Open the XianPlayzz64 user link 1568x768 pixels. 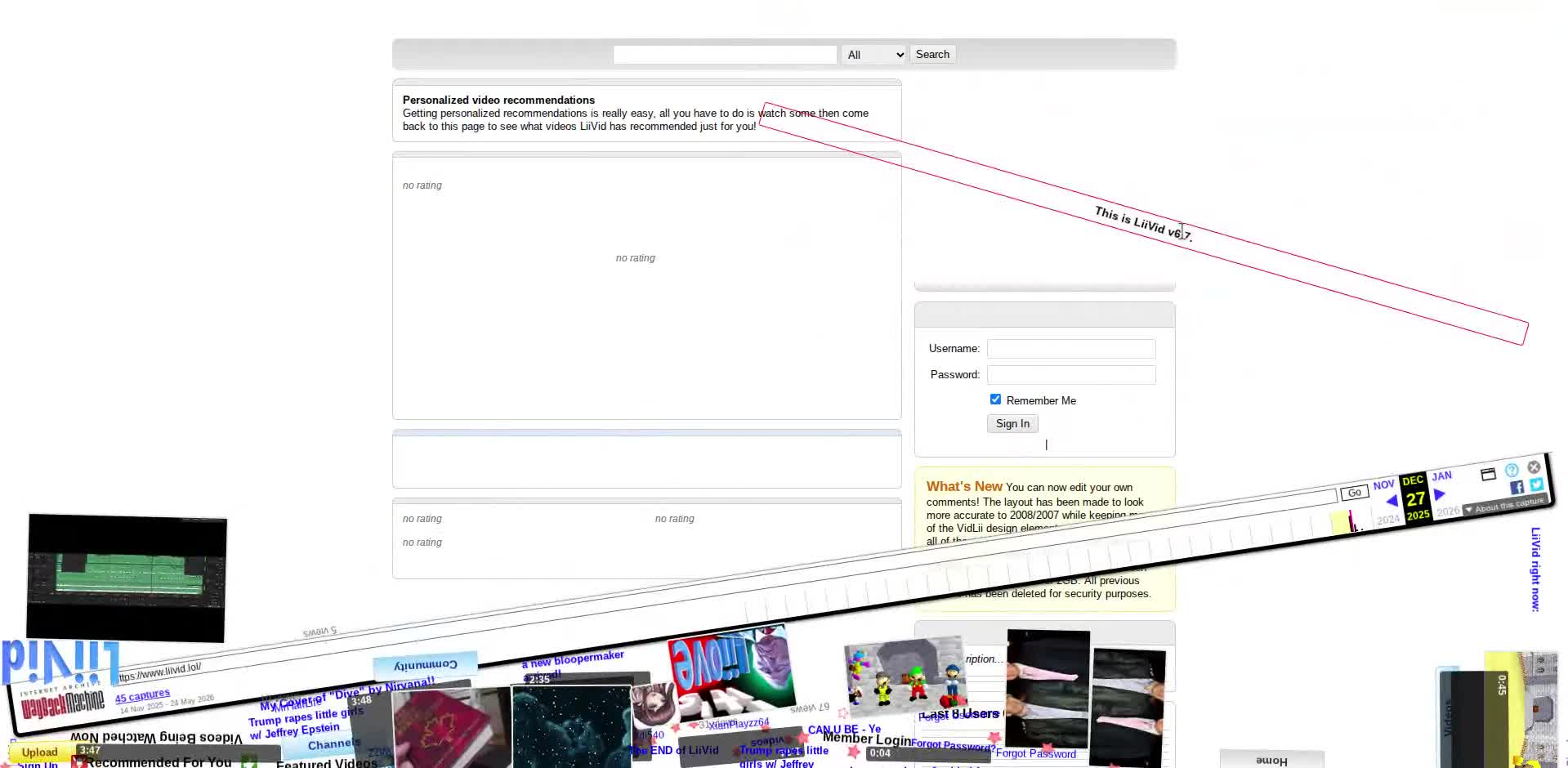pyautogui.click(x=739, y=724)
